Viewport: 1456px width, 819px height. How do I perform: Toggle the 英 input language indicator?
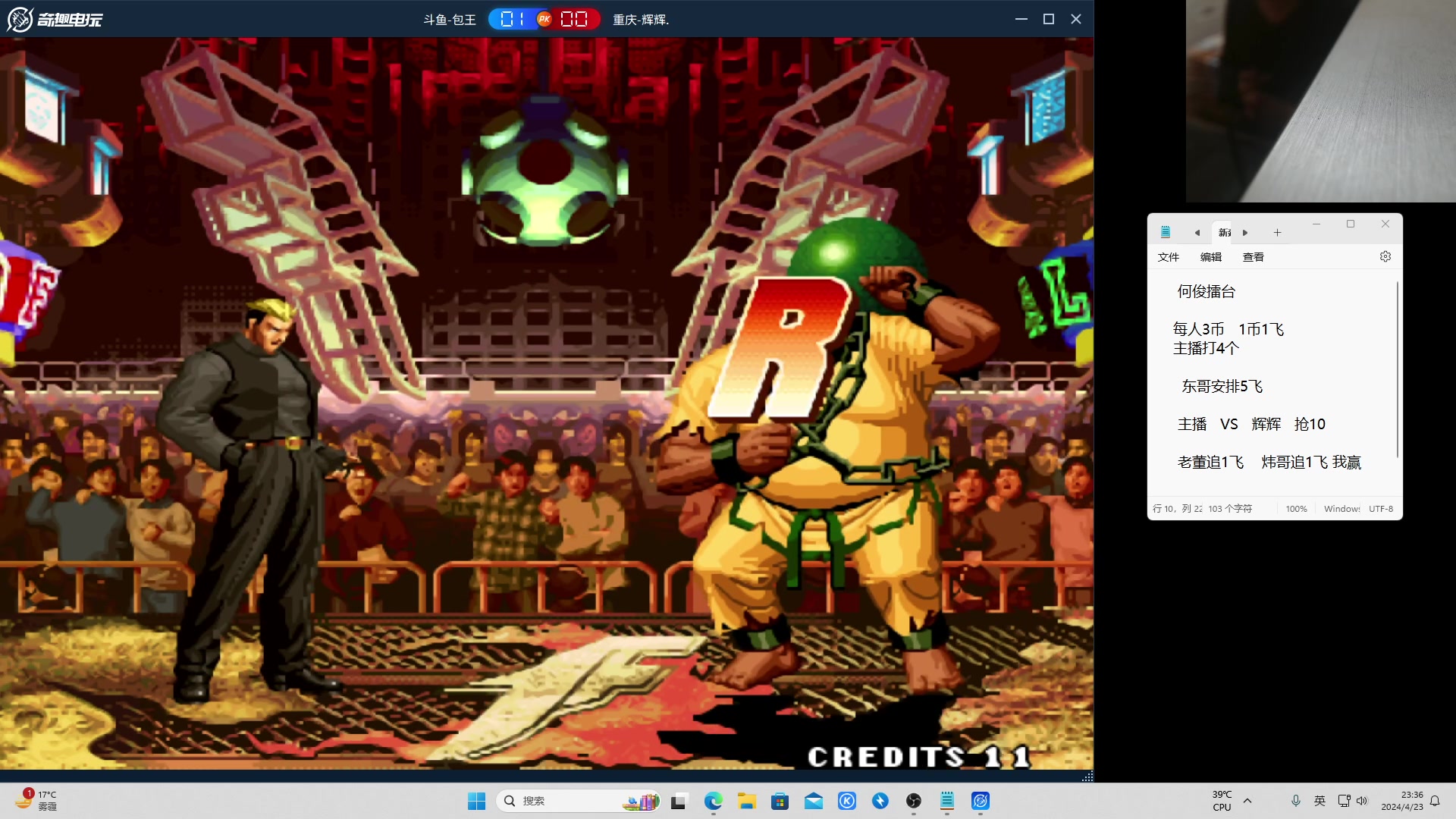pyautogui.click(x=1319, y=801)
